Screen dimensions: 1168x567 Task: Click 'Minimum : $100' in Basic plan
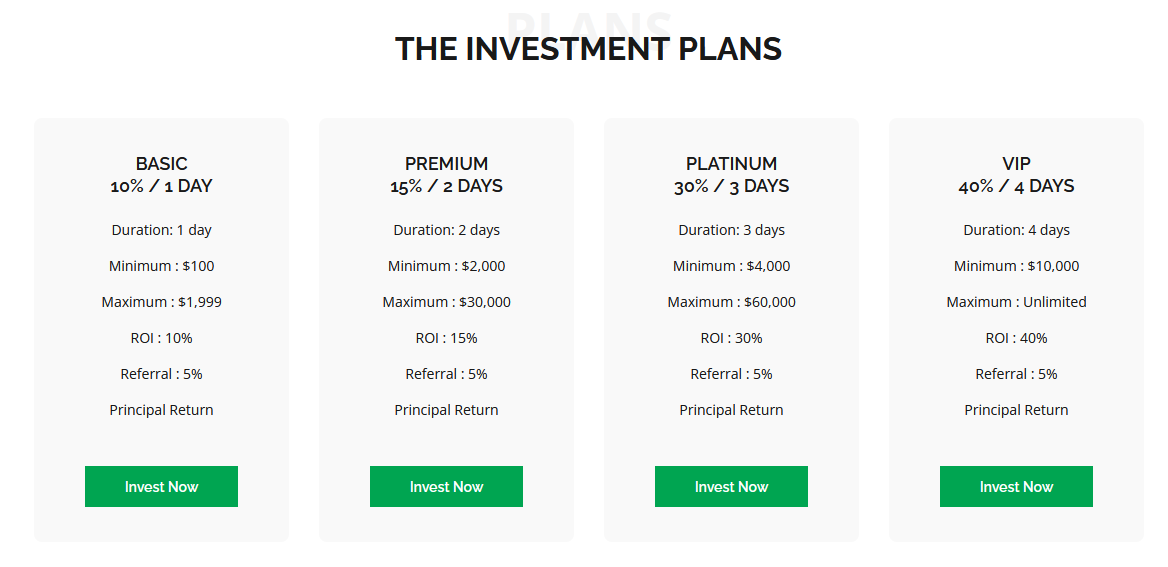[161, 266]
